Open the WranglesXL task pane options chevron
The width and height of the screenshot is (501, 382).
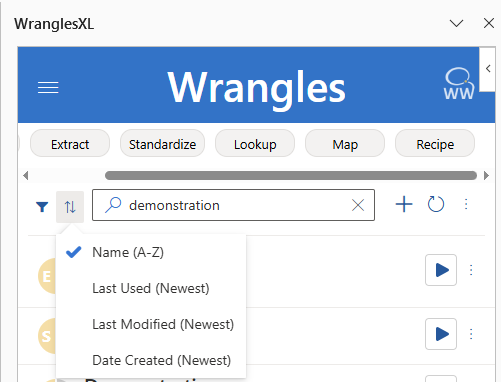coord(456,23)
